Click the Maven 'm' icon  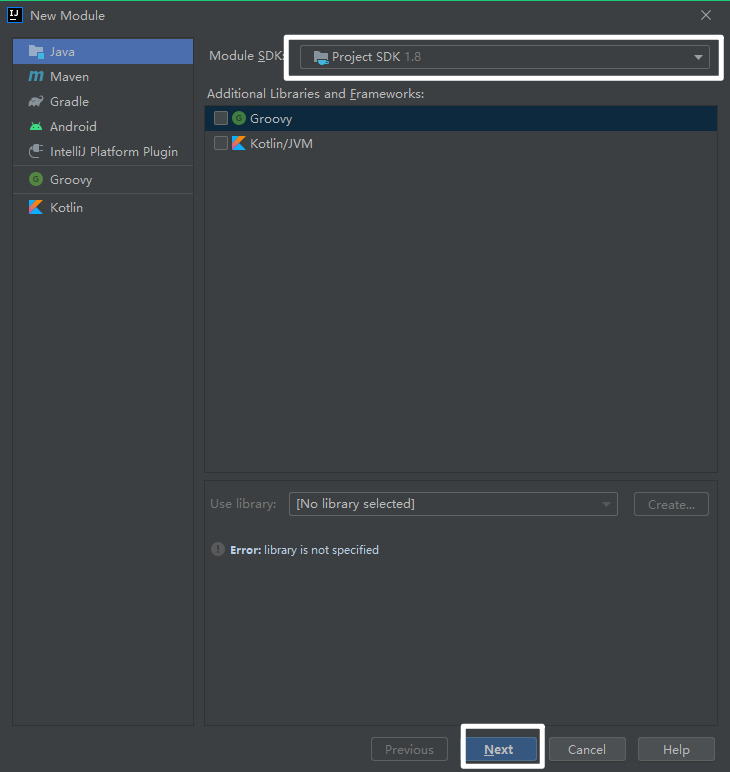(36, 76)
